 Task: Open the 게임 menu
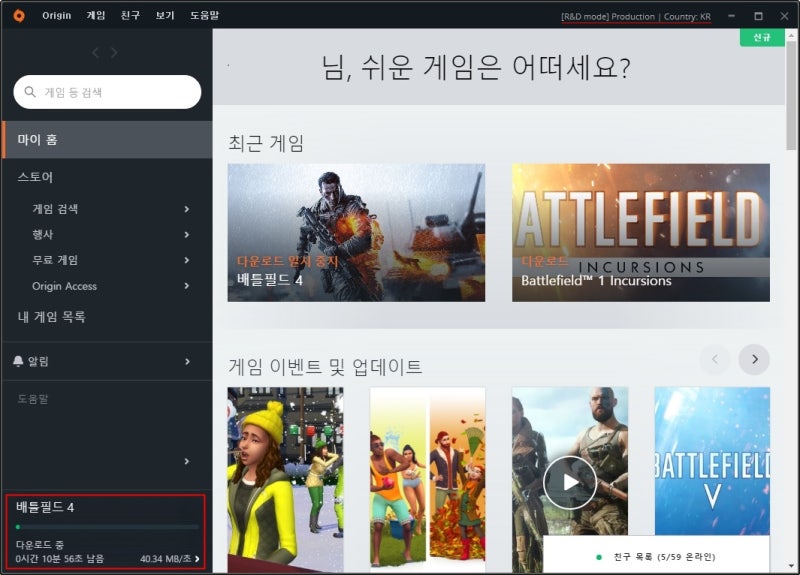point(96,16)
